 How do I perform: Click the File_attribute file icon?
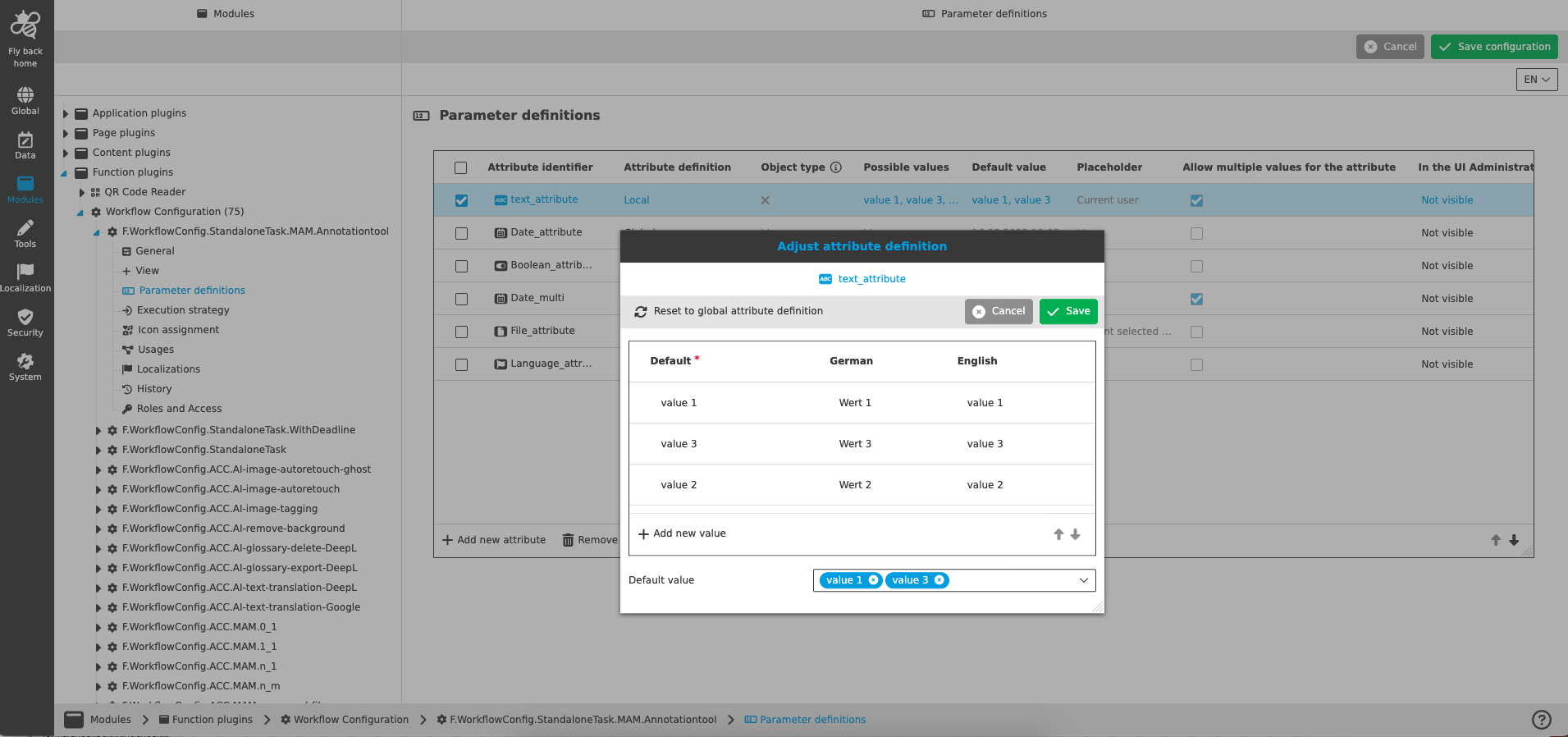point(501,332)
